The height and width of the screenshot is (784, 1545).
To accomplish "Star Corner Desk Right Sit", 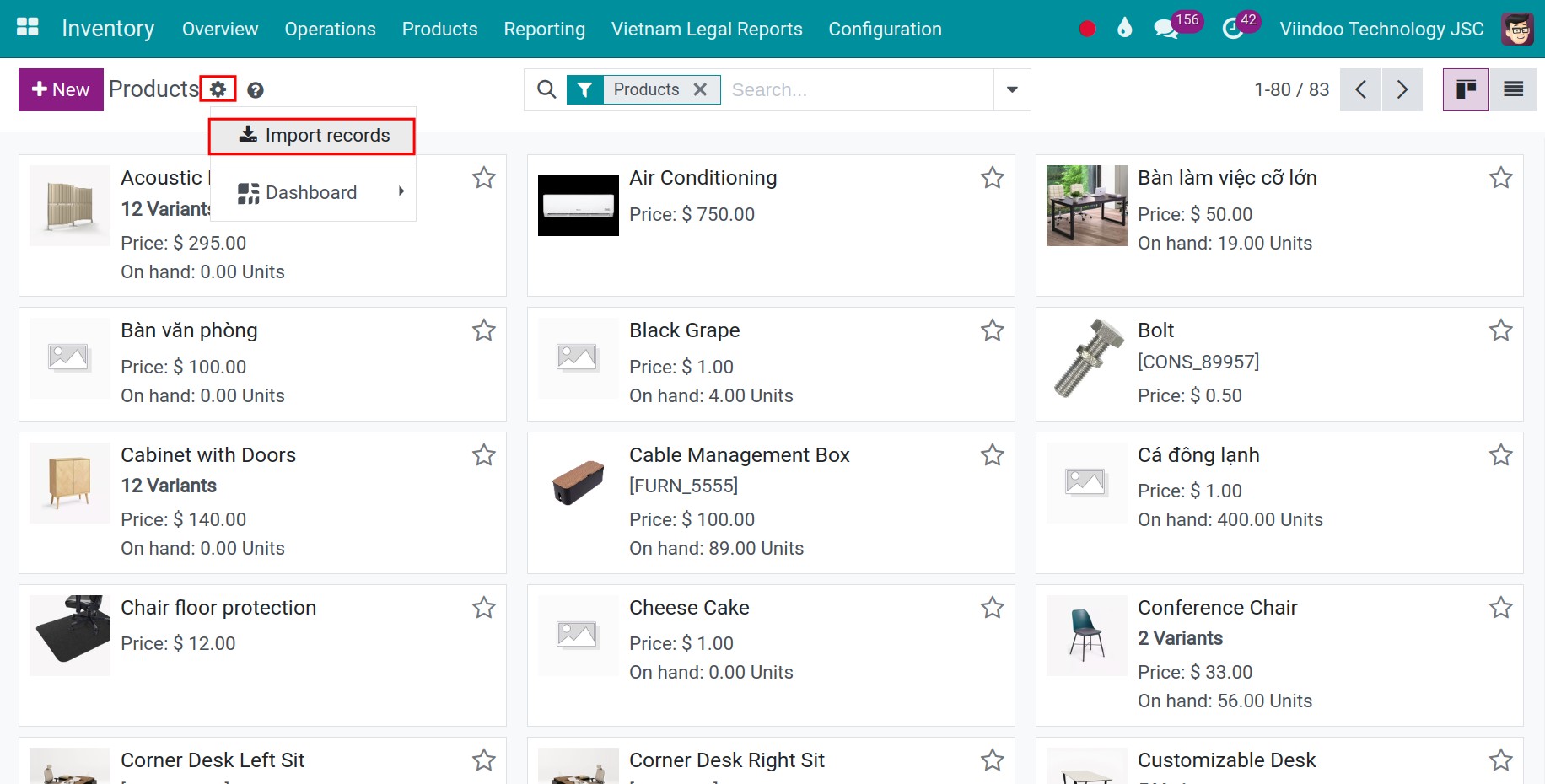I will [993, 760].
